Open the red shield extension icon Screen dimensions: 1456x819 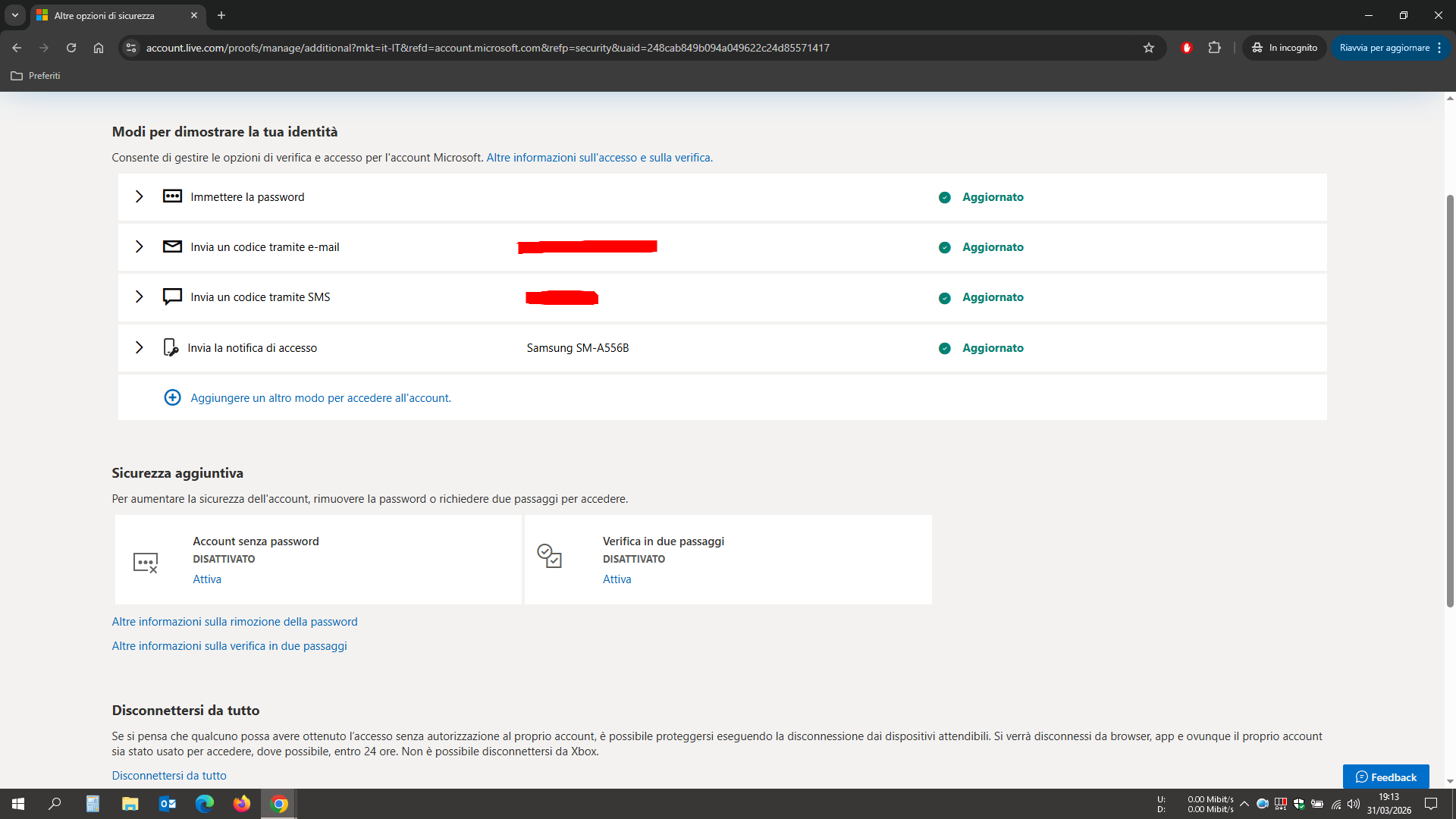pos(1187,48)
